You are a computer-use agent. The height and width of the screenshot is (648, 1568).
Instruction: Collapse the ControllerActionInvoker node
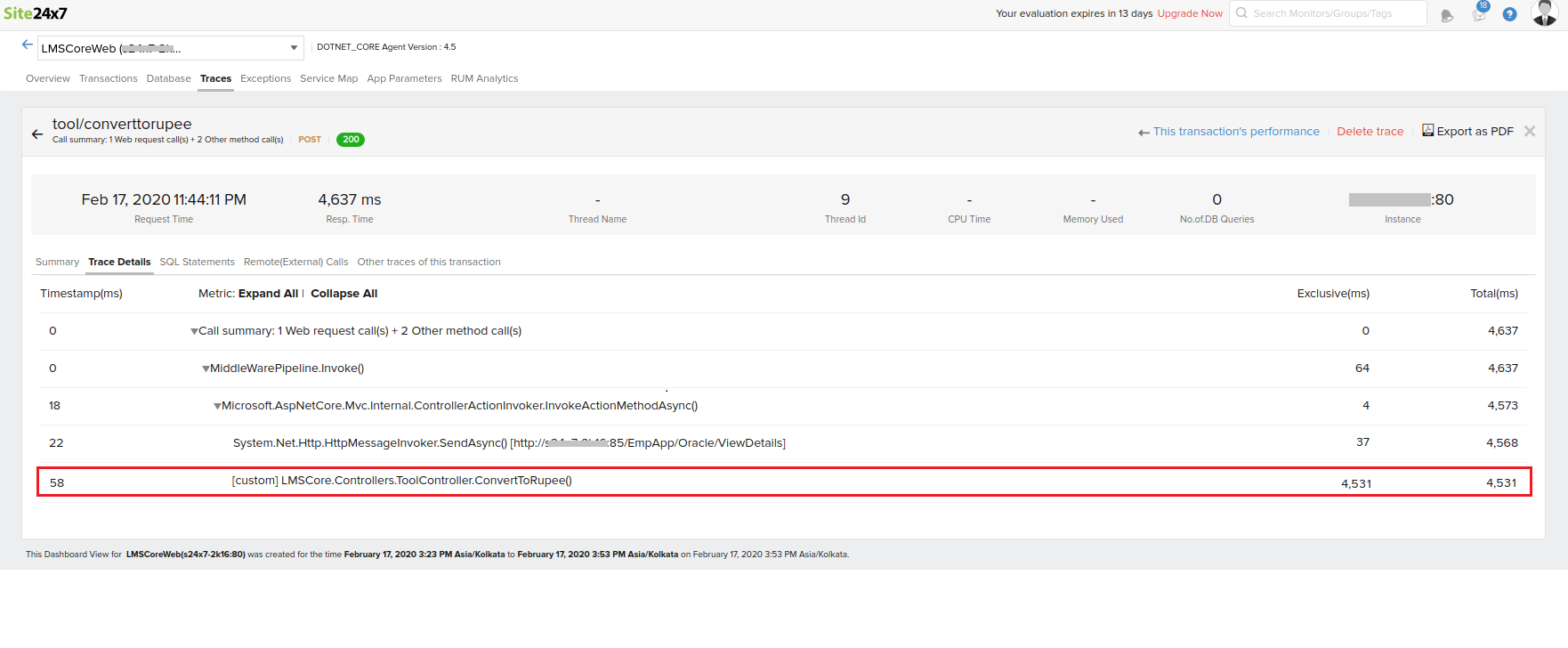coord(217,406)
